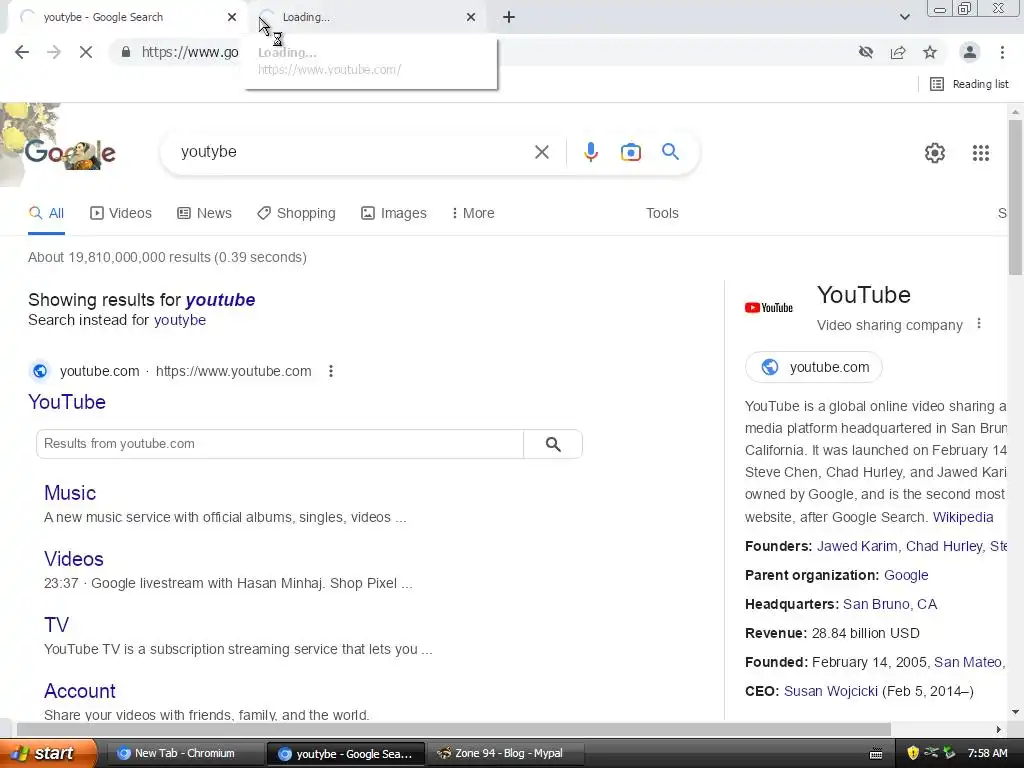Click the crossed-out eye icon in address bar
The image size is (1024, 768).
click(866, 52)
